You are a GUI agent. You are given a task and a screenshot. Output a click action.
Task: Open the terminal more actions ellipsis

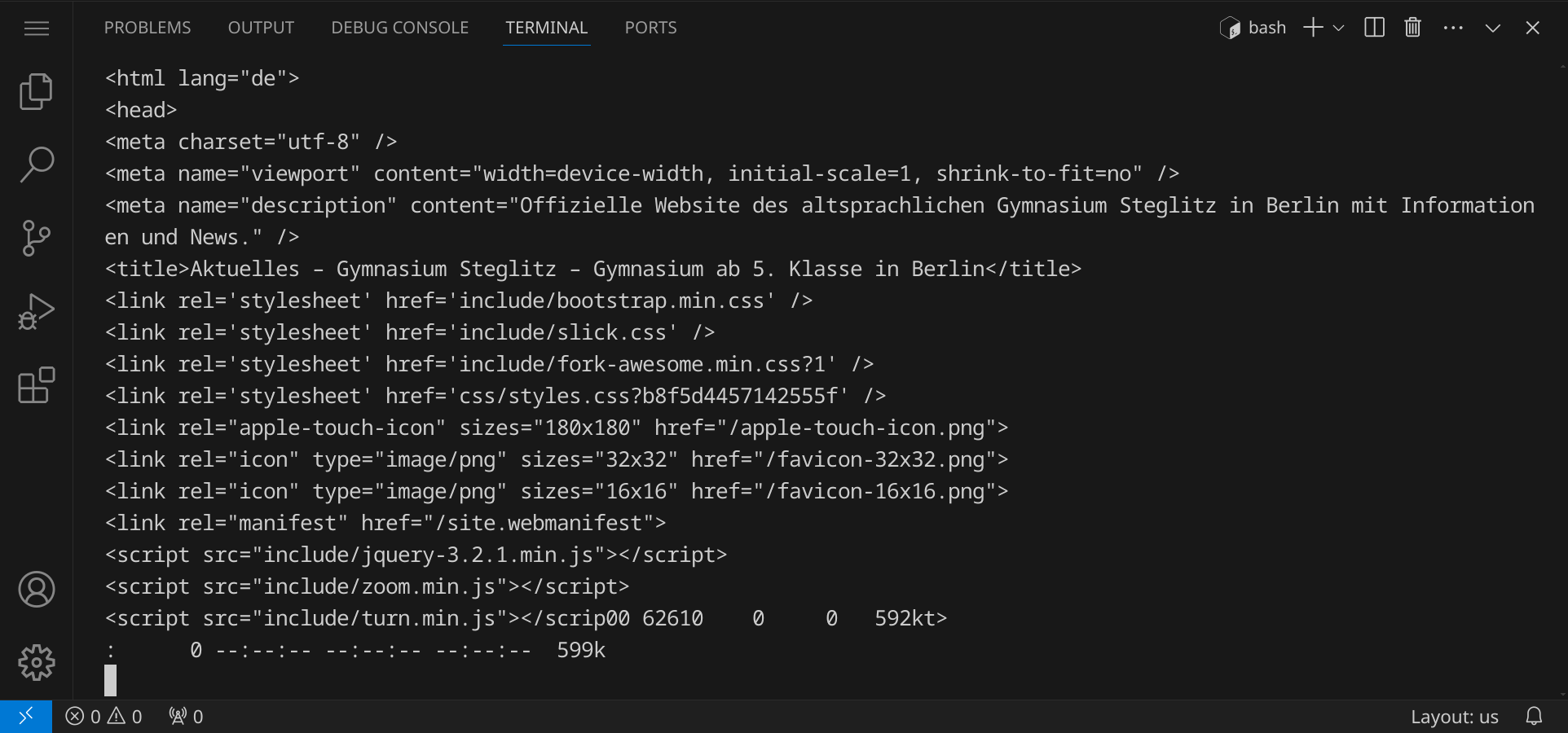click(x=1452, y=28)
